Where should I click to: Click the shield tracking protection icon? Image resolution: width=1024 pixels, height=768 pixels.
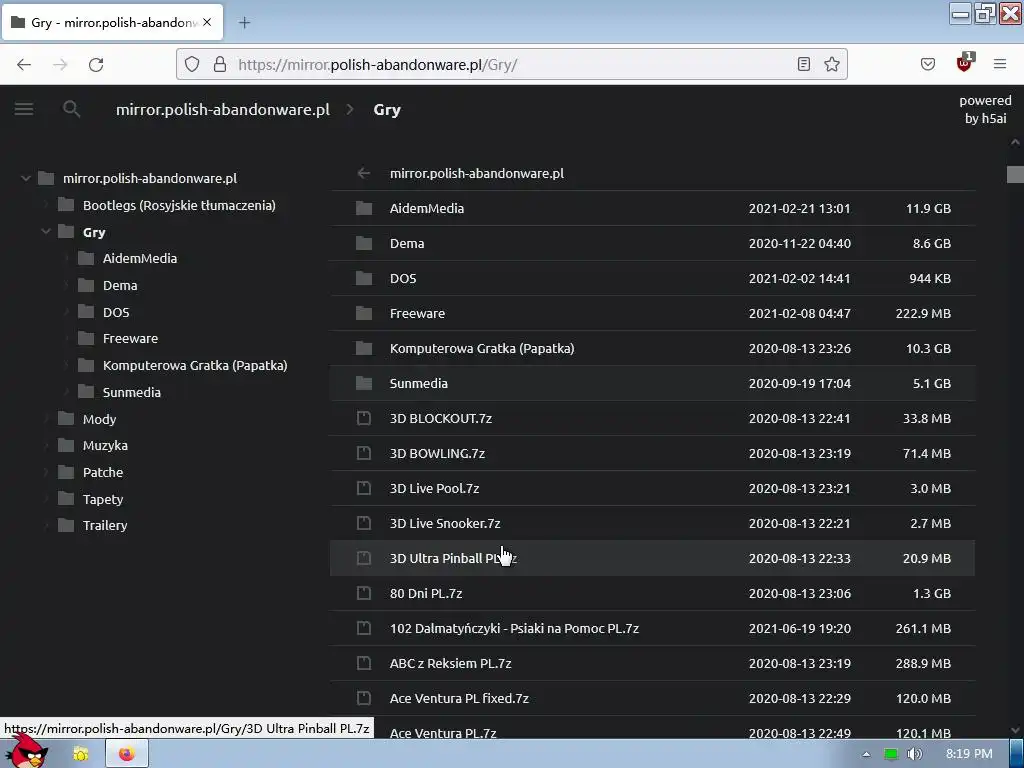pos(191,64)
